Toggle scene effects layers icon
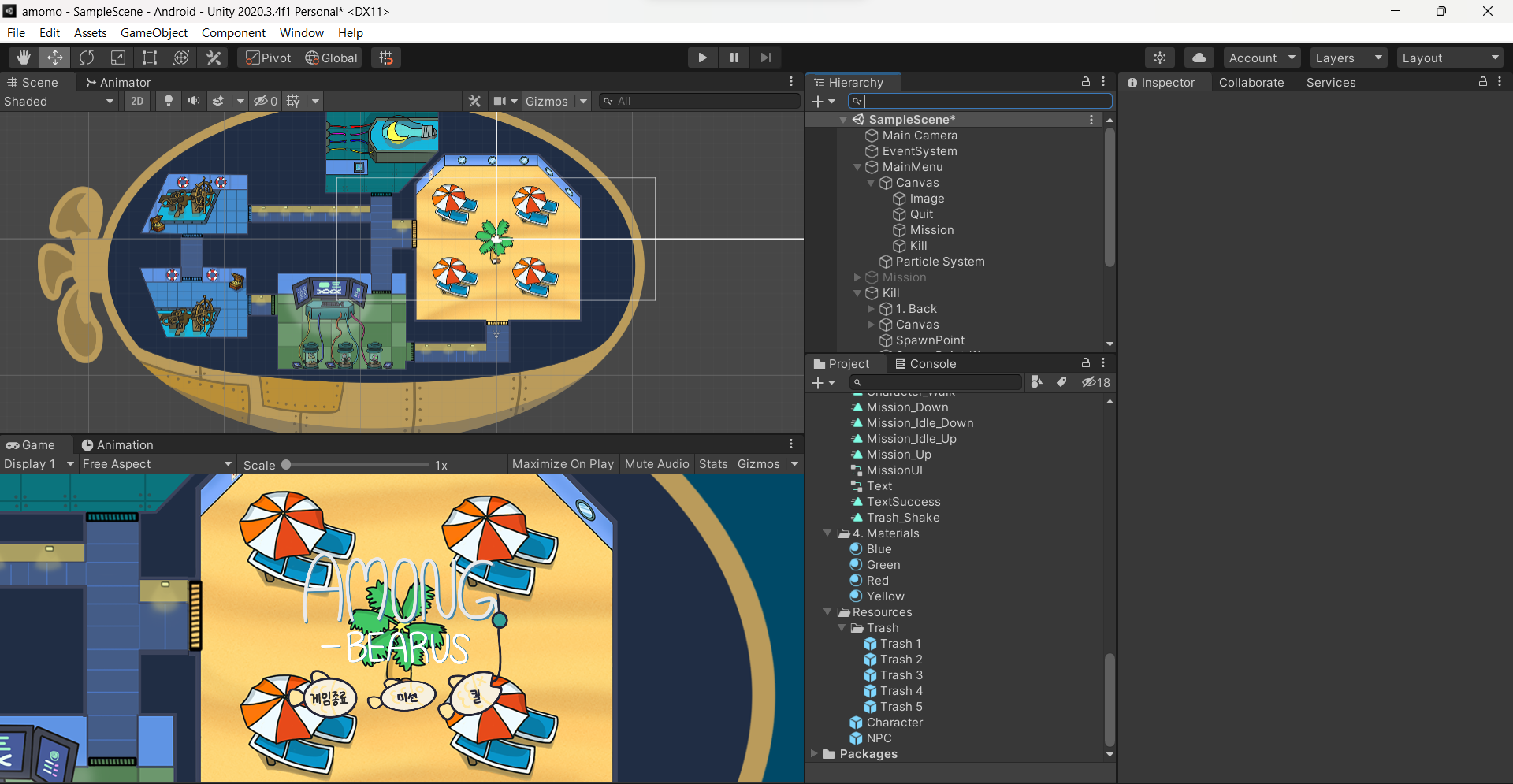 (x=218, y=101)
